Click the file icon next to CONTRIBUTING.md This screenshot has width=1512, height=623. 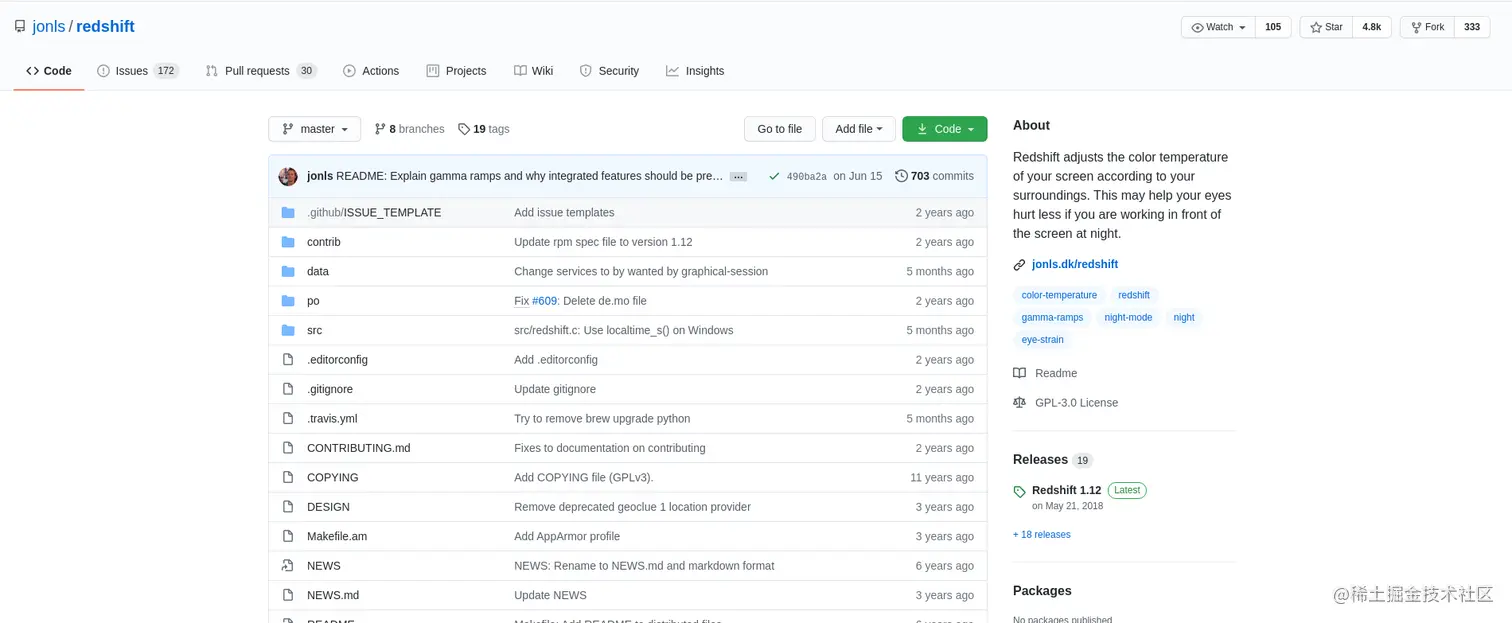288,449
